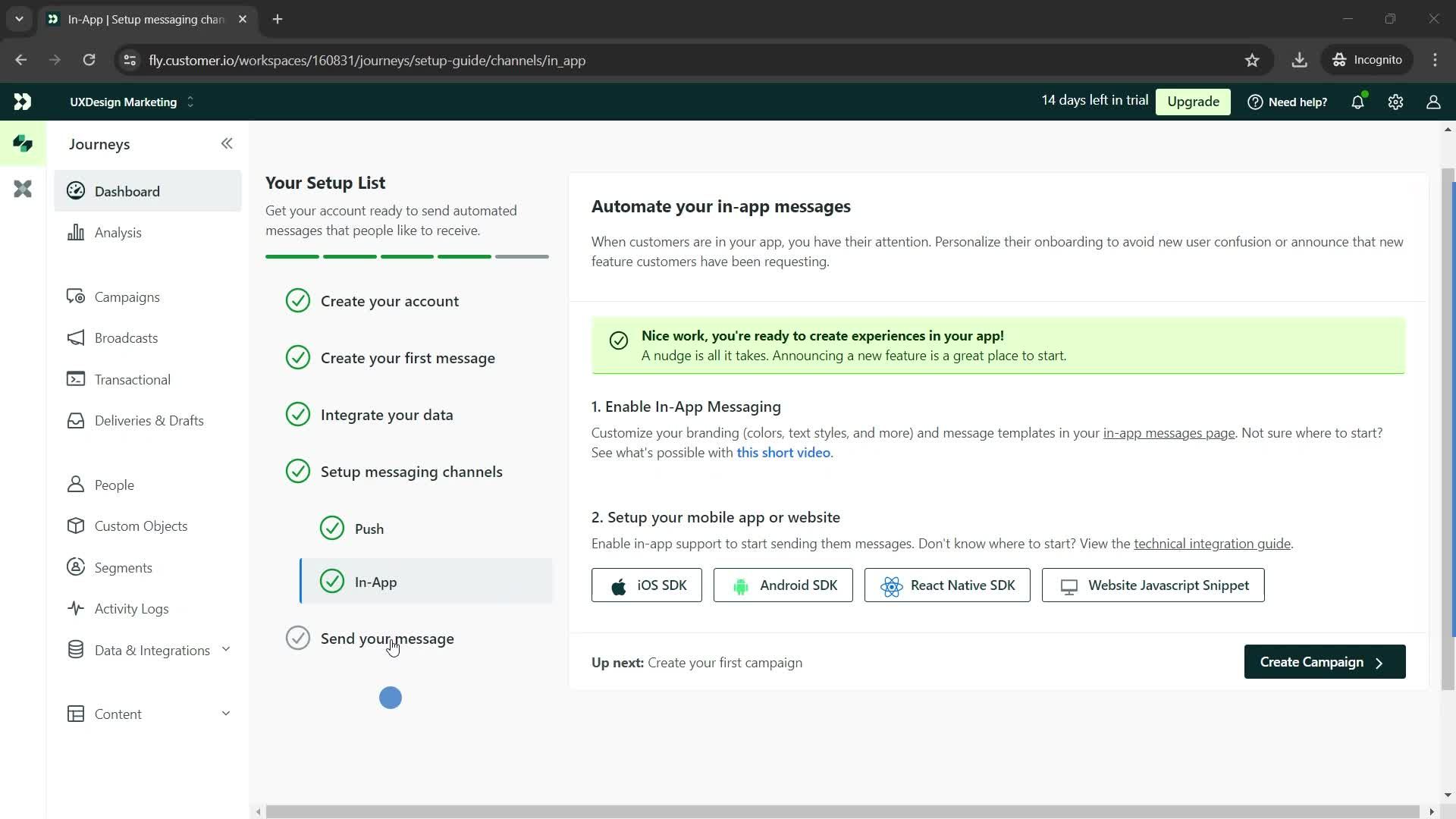This screenshot has width=1456, height=819.
Task: Follow the in-app messages page link
Action: (x=1169, y=433)
